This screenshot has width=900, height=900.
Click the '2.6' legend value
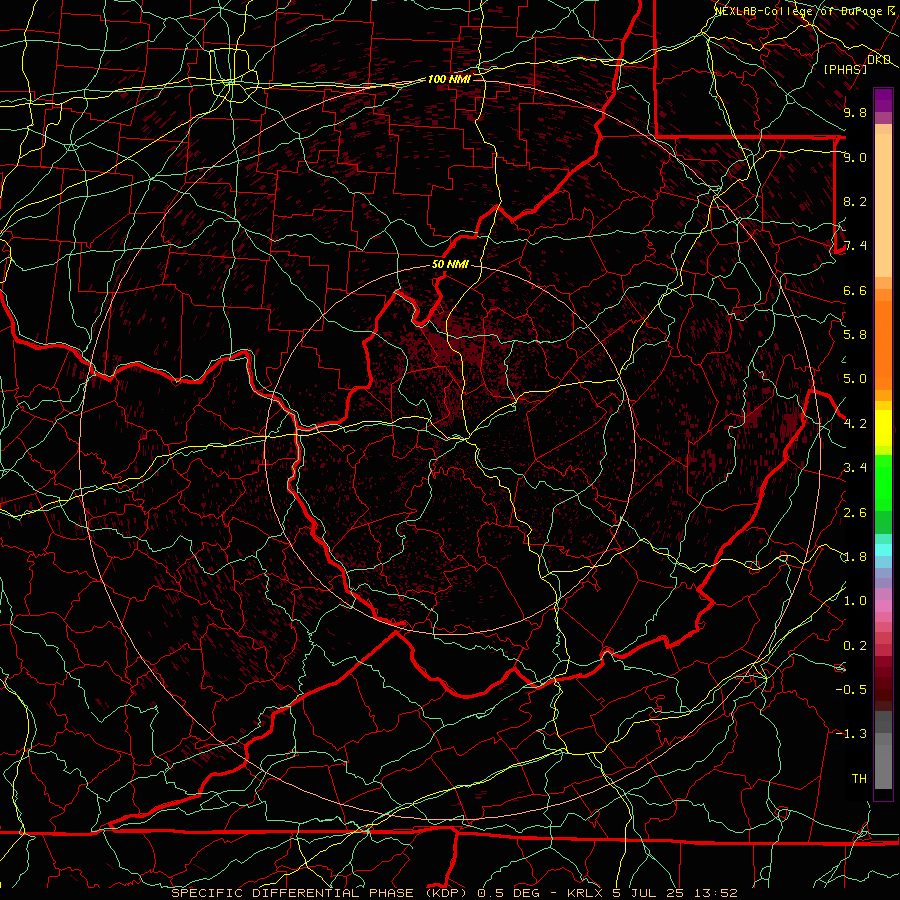coord(855,513)
